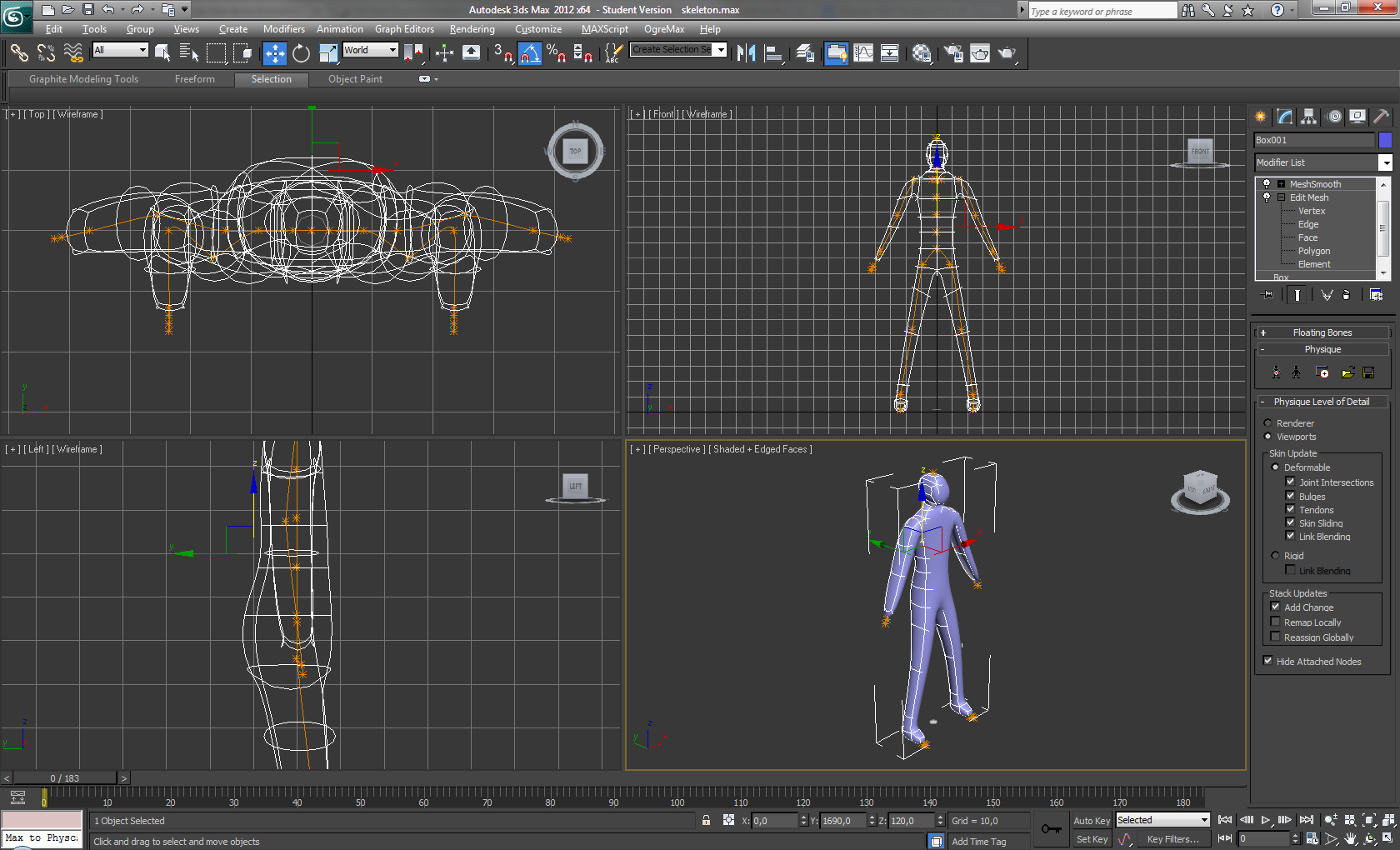
Task: Select the Rigid radio button
Action: click(1275, 555)
